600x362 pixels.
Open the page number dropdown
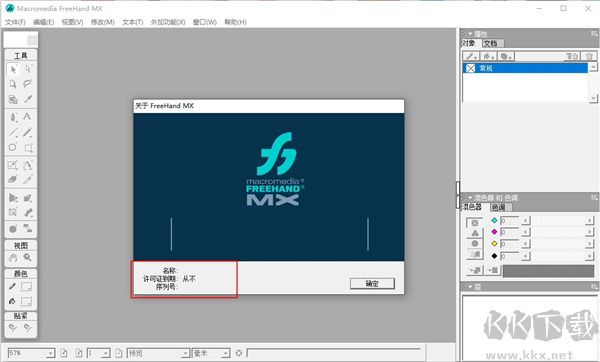pos(106,353)
